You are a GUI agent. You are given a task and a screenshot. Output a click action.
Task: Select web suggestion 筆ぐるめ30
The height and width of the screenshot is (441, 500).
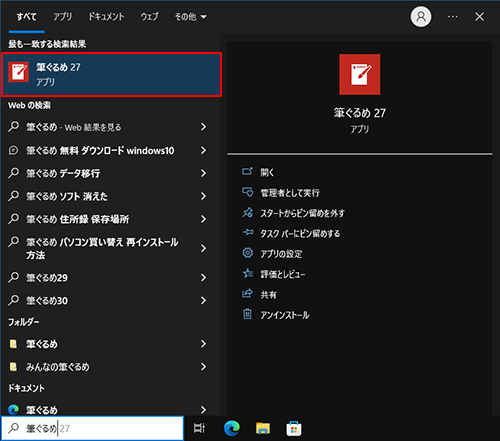pyautogui.click(x=47, y=301)
